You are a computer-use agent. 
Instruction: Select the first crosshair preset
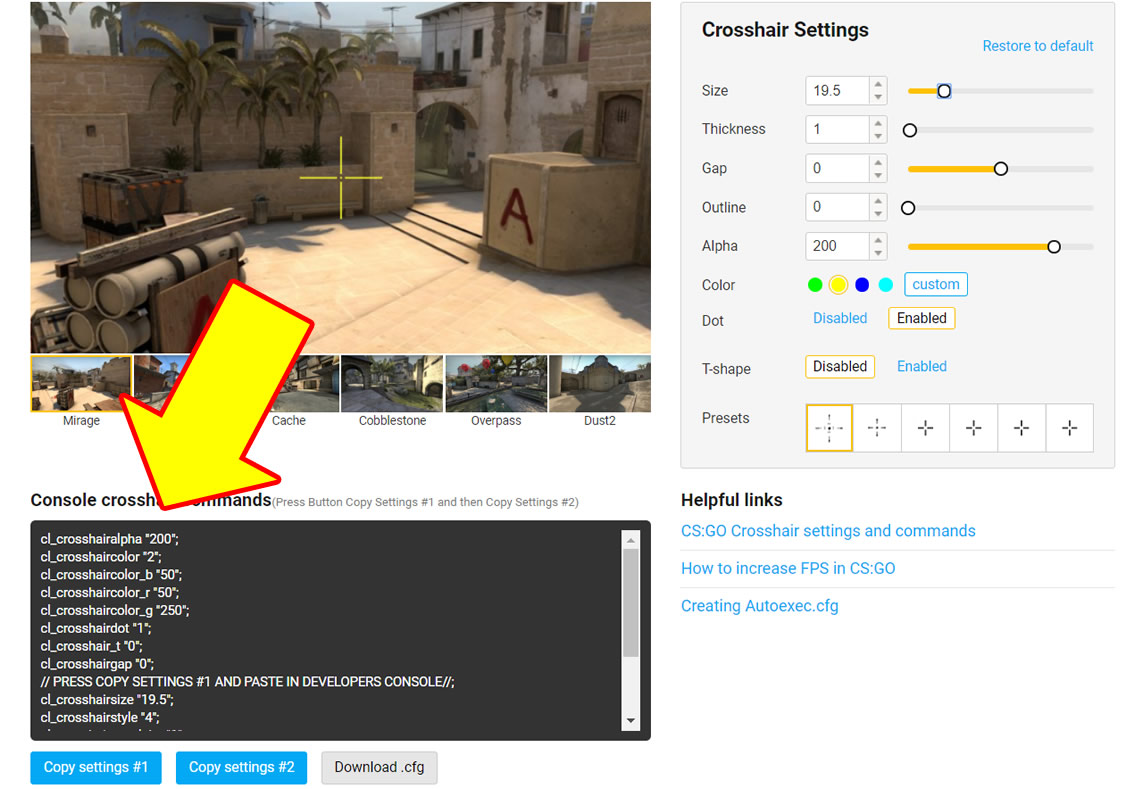click(829, 427)
